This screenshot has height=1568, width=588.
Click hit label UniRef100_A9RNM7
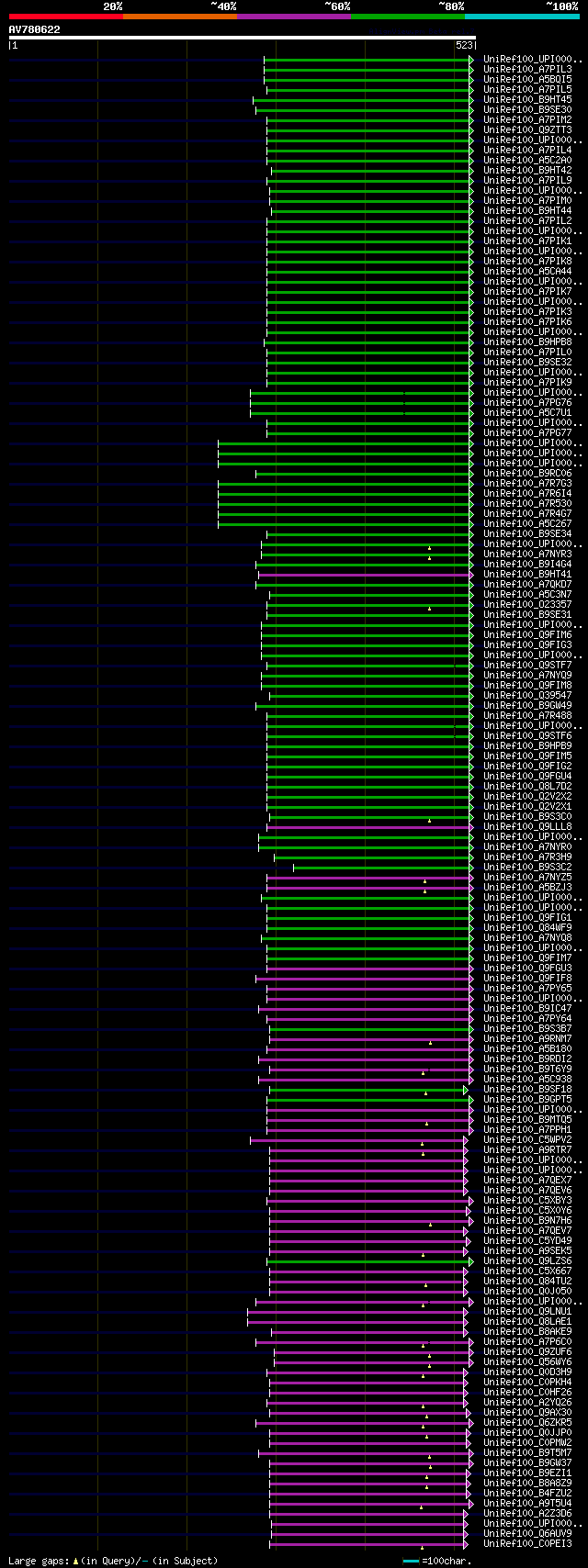[527, 1038]
